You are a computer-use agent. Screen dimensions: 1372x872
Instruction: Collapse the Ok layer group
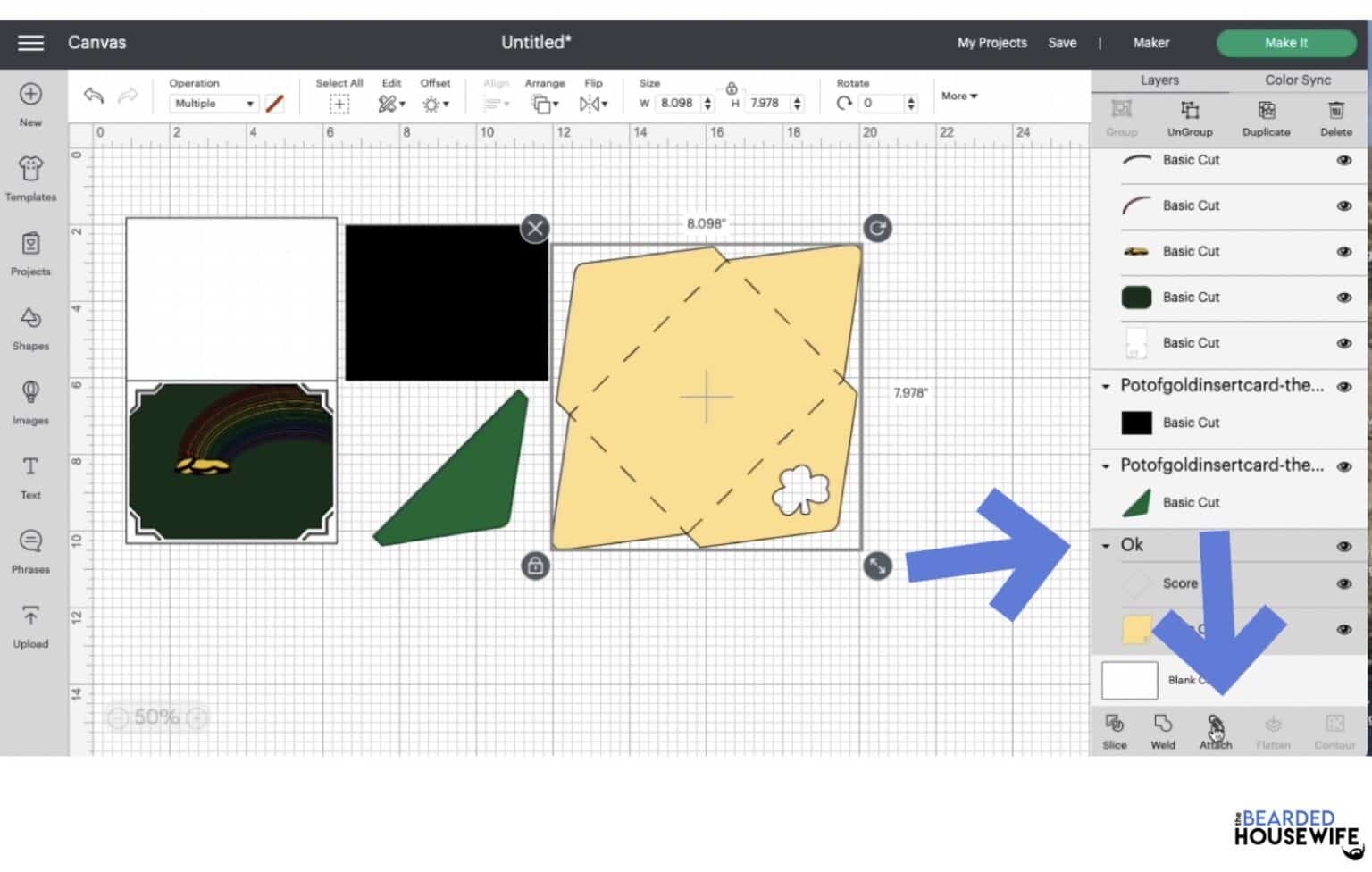pos(1106,545)
